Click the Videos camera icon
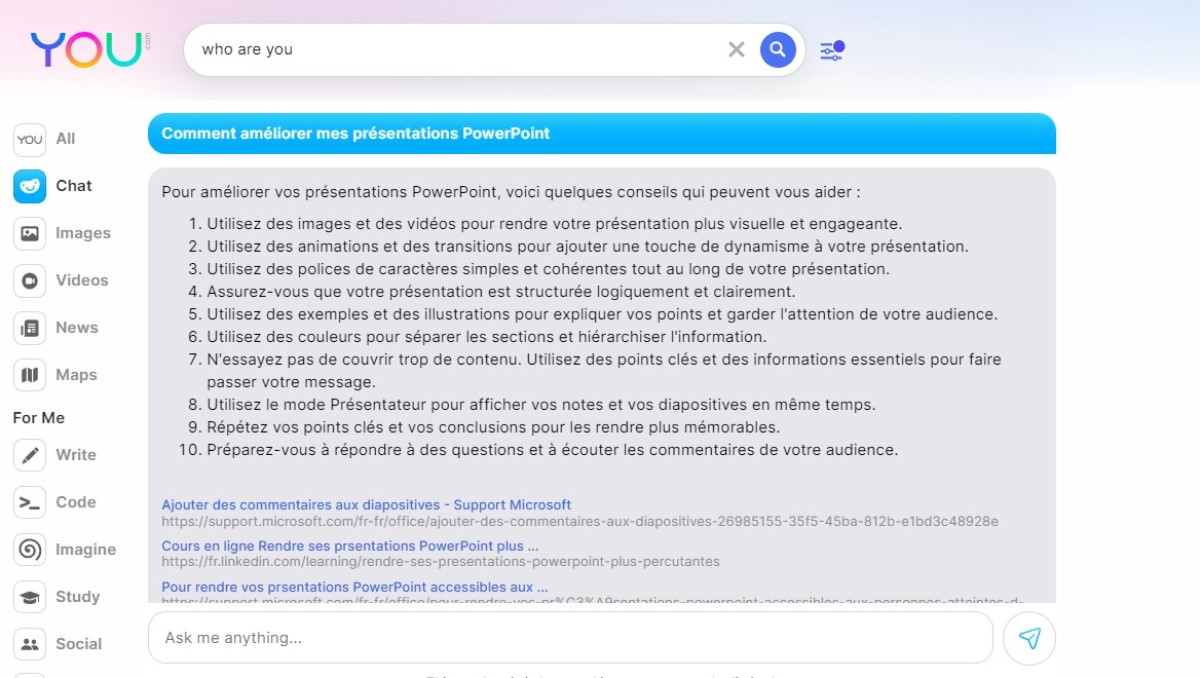 click(30, 280)
